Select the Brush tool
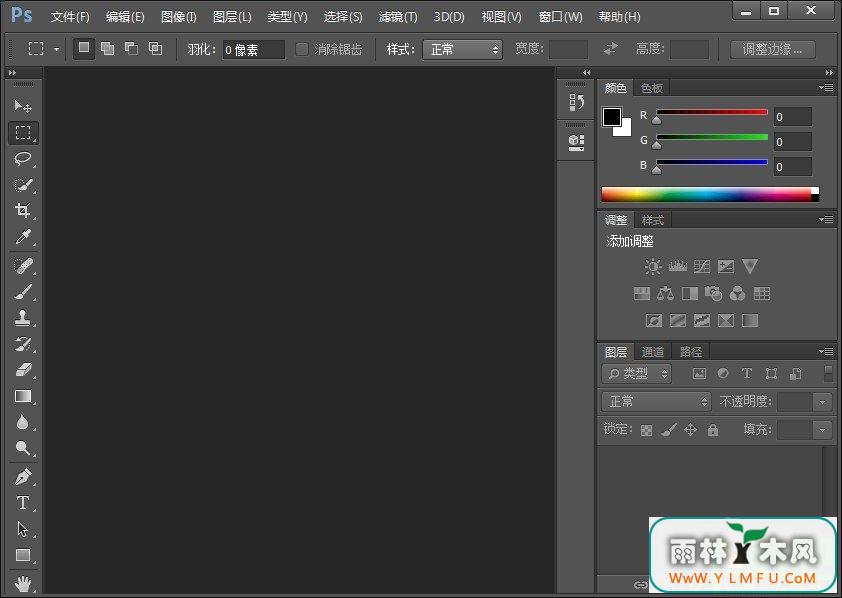Screen dimensions: 842x598 (23, 292)
